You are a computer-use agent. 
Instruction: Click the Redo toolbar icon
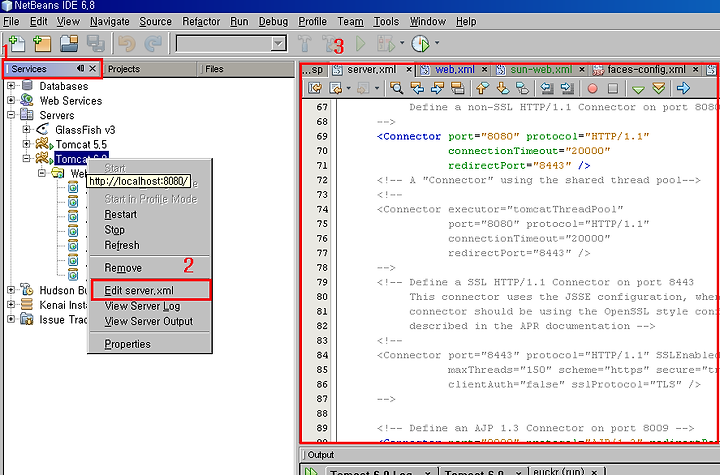coord(153,44)
